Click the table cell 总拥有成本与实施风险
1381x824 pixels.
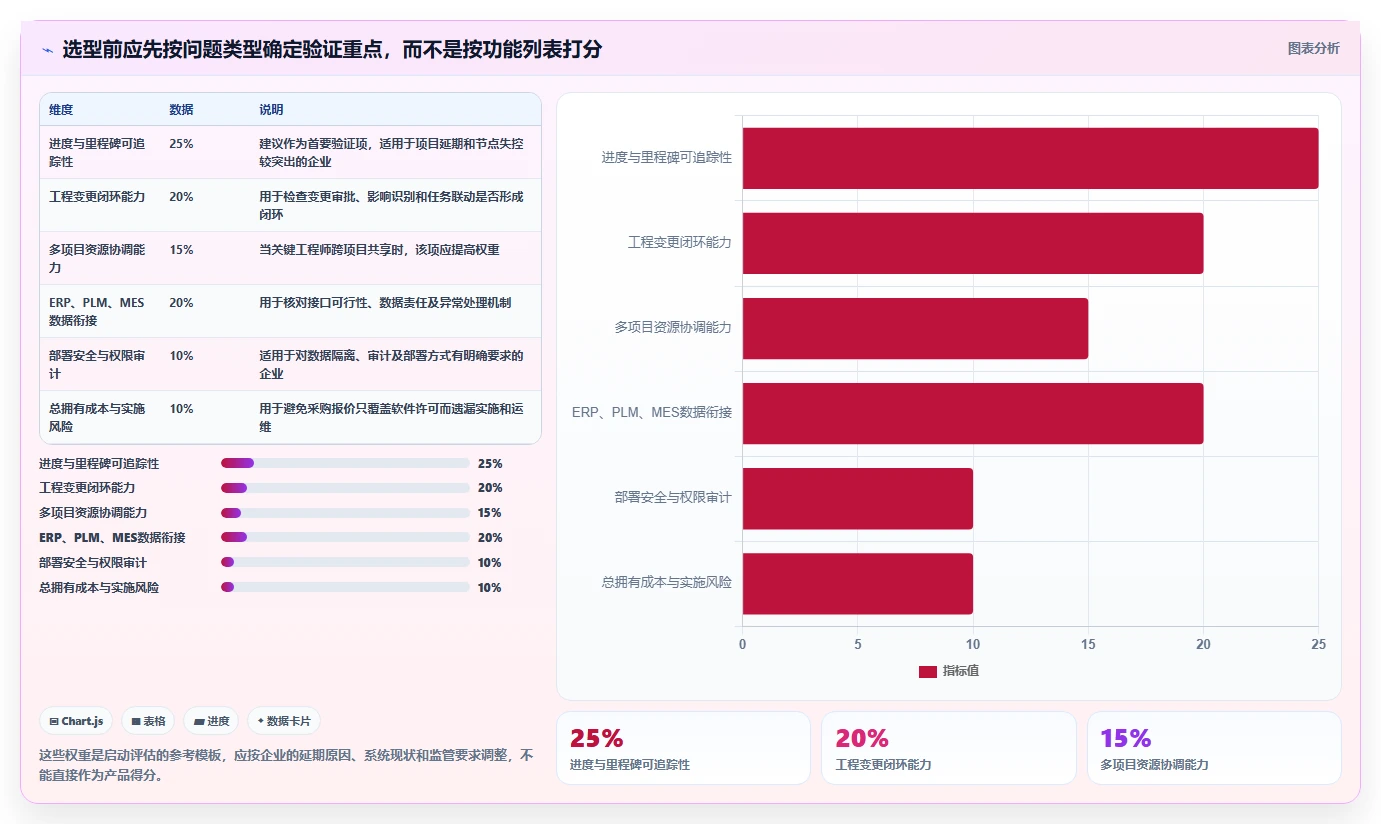98,417
